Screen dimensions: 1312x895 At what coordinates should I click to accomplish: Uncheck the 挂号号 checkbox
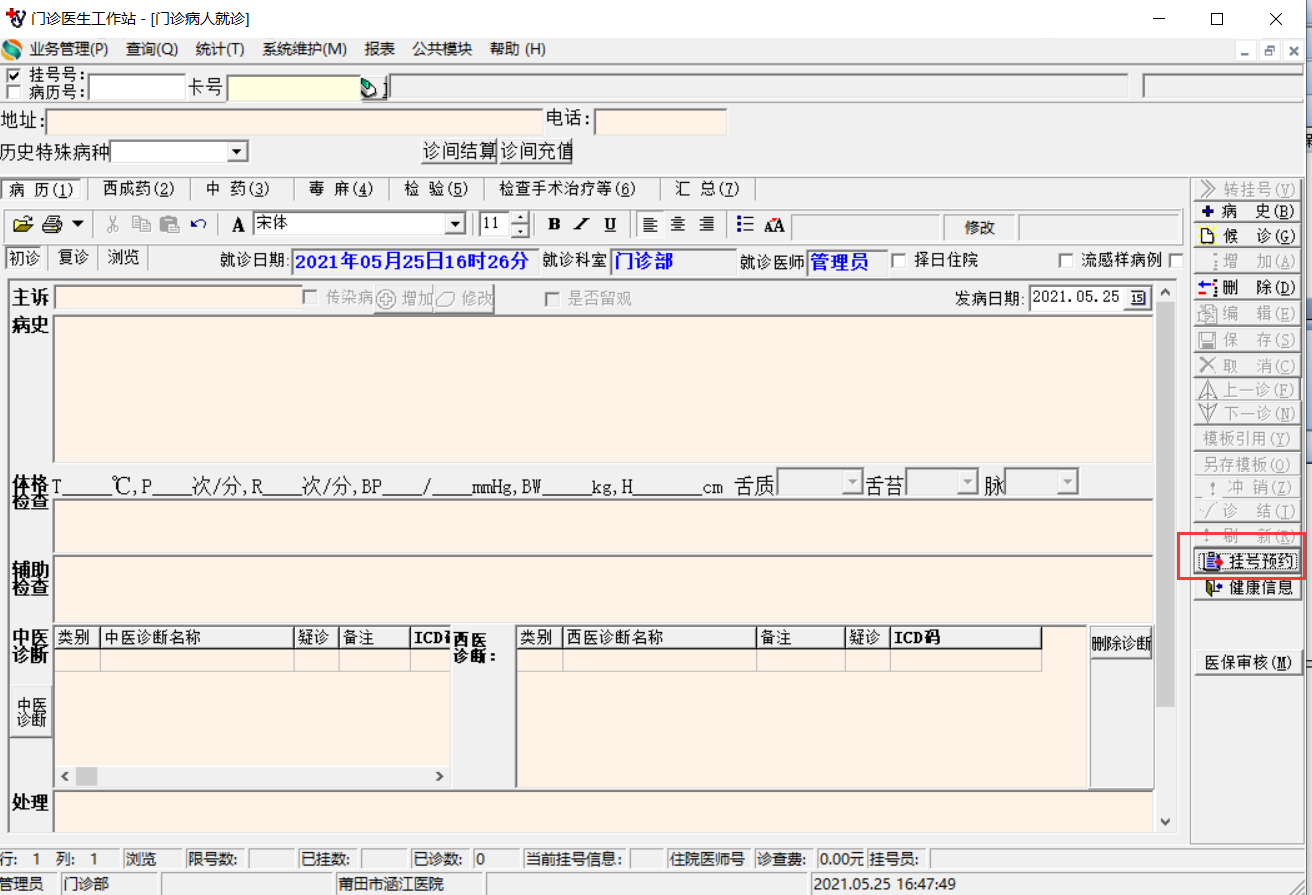[x=13, y=75]
